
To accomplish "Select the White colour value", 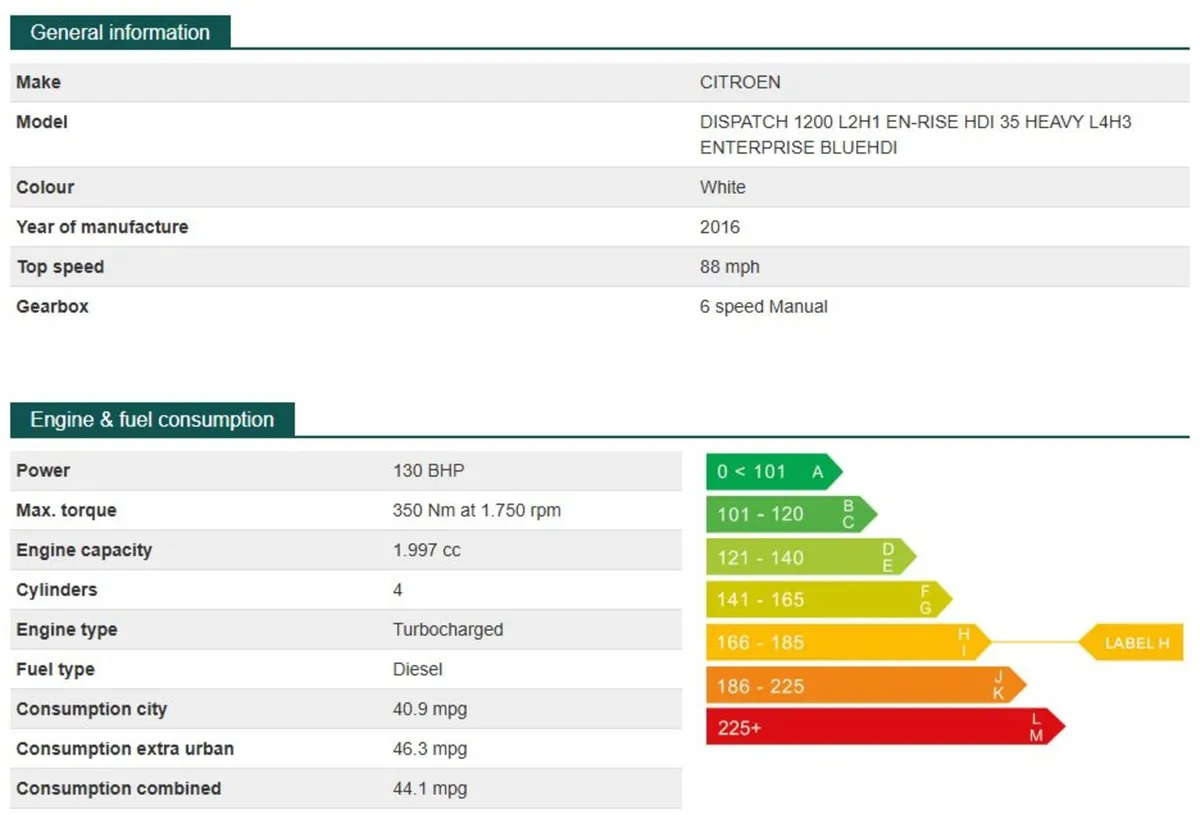I will [x=723, y=187].
